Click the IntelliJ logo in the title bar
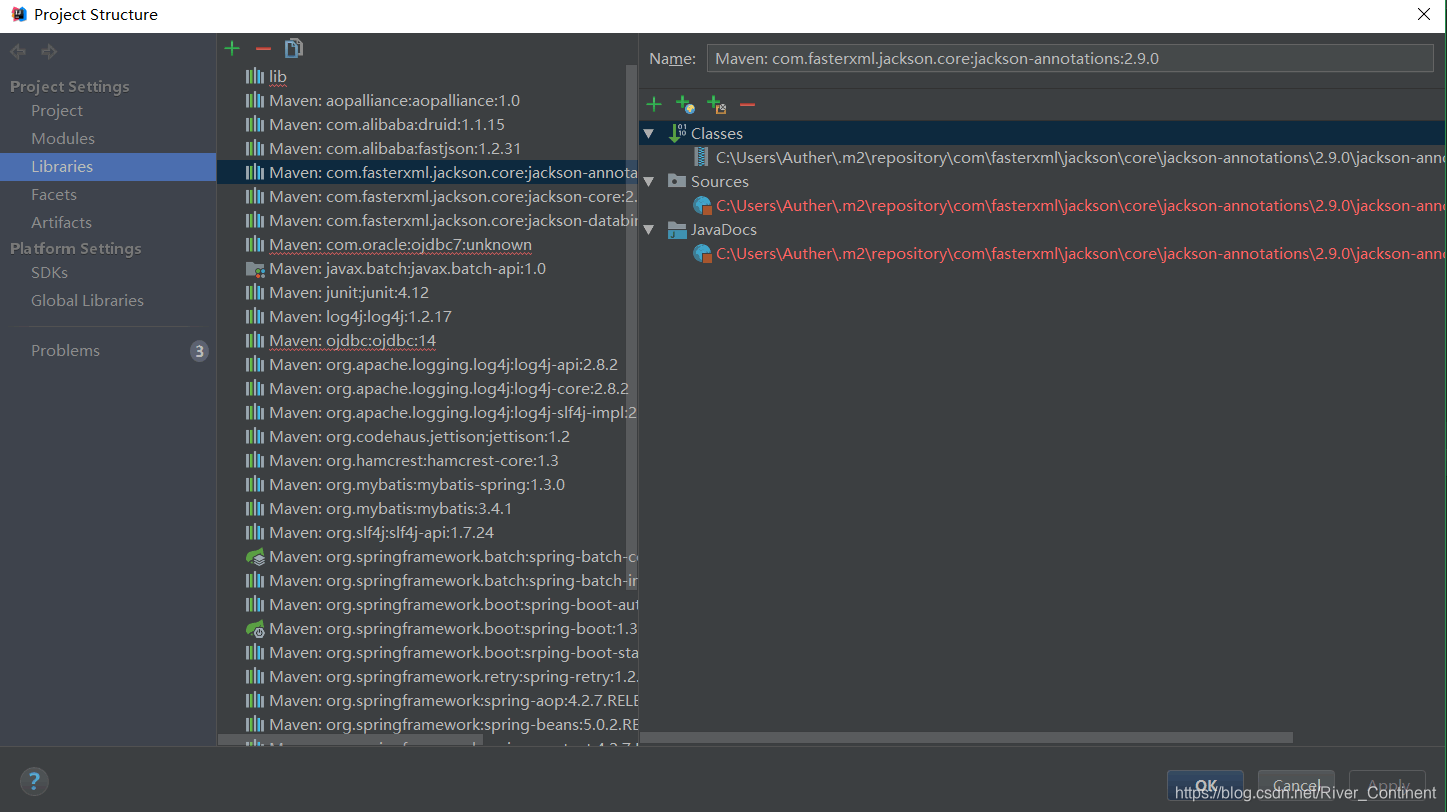 (18, 14)
